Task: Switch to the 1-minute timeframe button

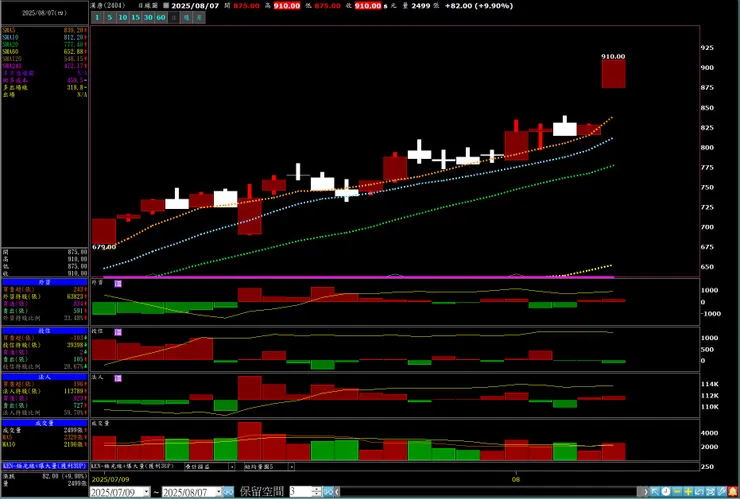Action: [97, 17]
